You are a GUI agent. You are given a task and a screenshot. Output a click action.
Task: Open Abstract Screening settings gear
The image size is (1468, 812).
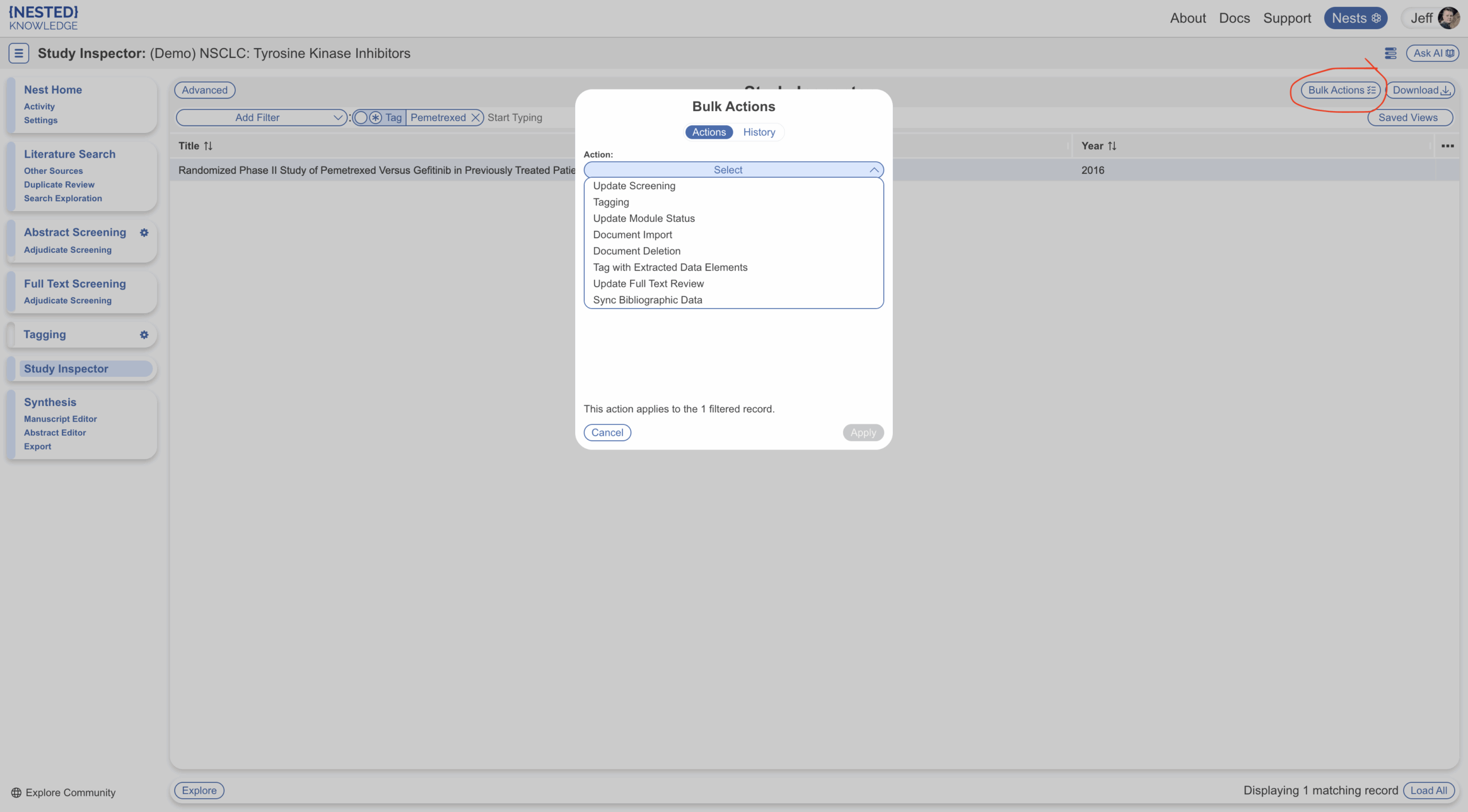[x=144, y=232]
